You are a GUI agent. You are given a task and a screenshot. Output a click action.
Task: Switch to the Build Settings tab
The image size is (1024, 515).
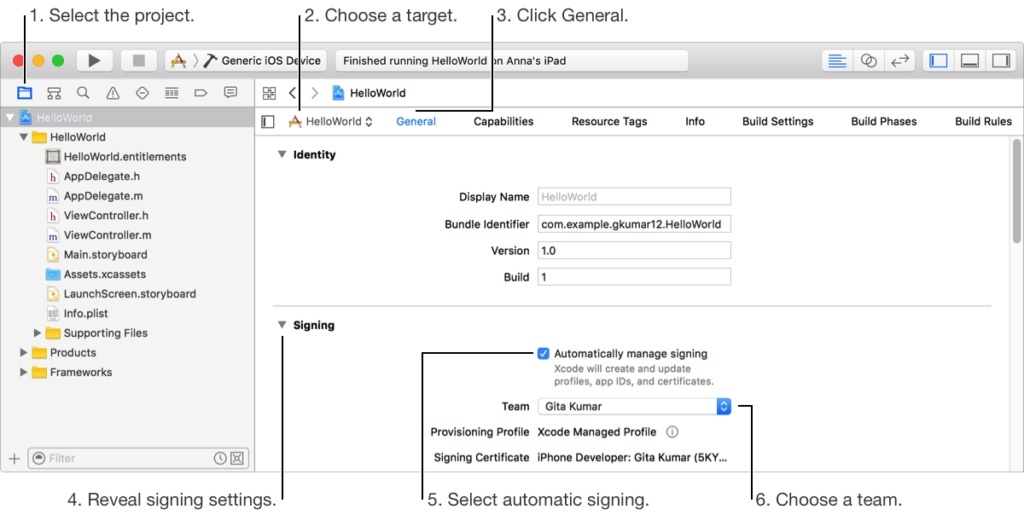[778, 121]
